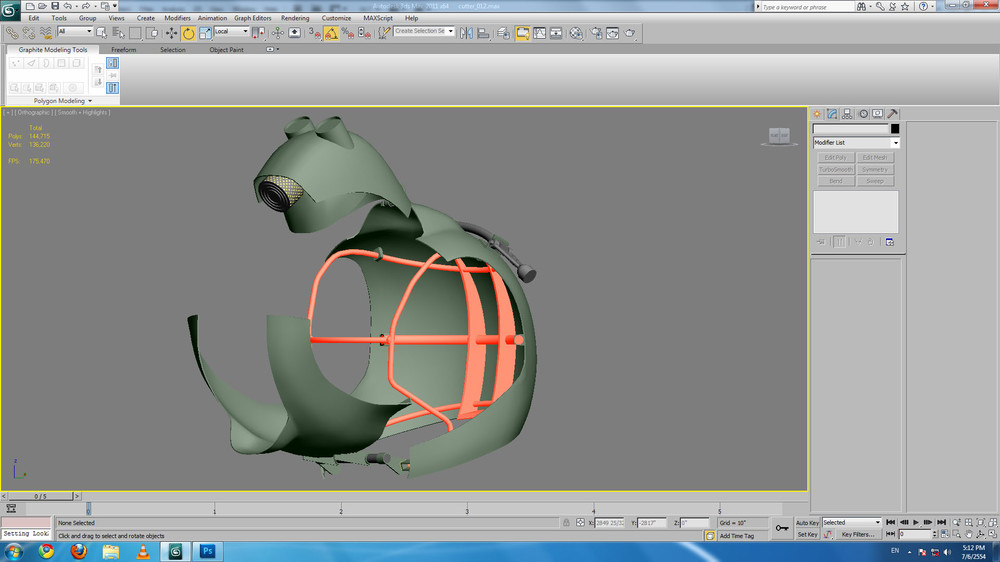This screenshot has height=562, width=1000.
Task: Expand the Polygon Modeling panel
Action: click(62, 101)
